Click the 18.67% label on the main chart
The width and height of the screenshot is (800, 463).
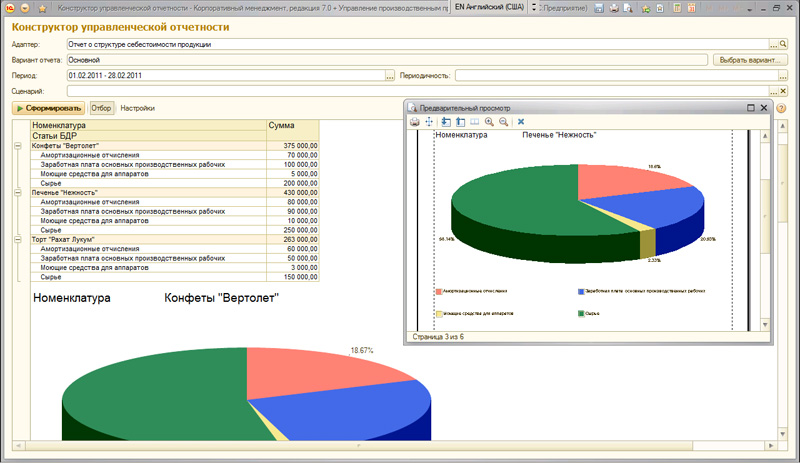pos(362,350)
